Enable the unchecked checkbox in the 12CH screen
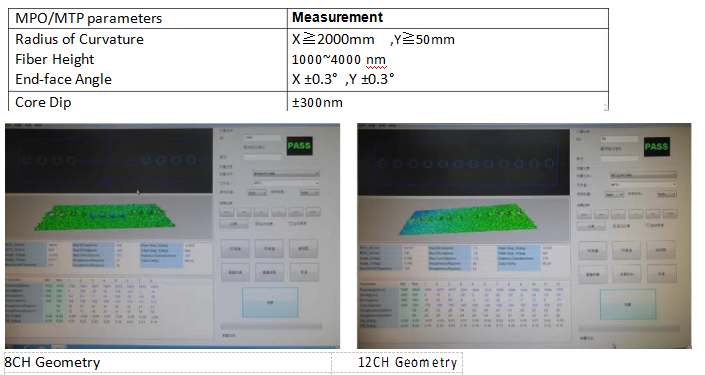Screen dimensions: 705x375 [x=648, y=225]
